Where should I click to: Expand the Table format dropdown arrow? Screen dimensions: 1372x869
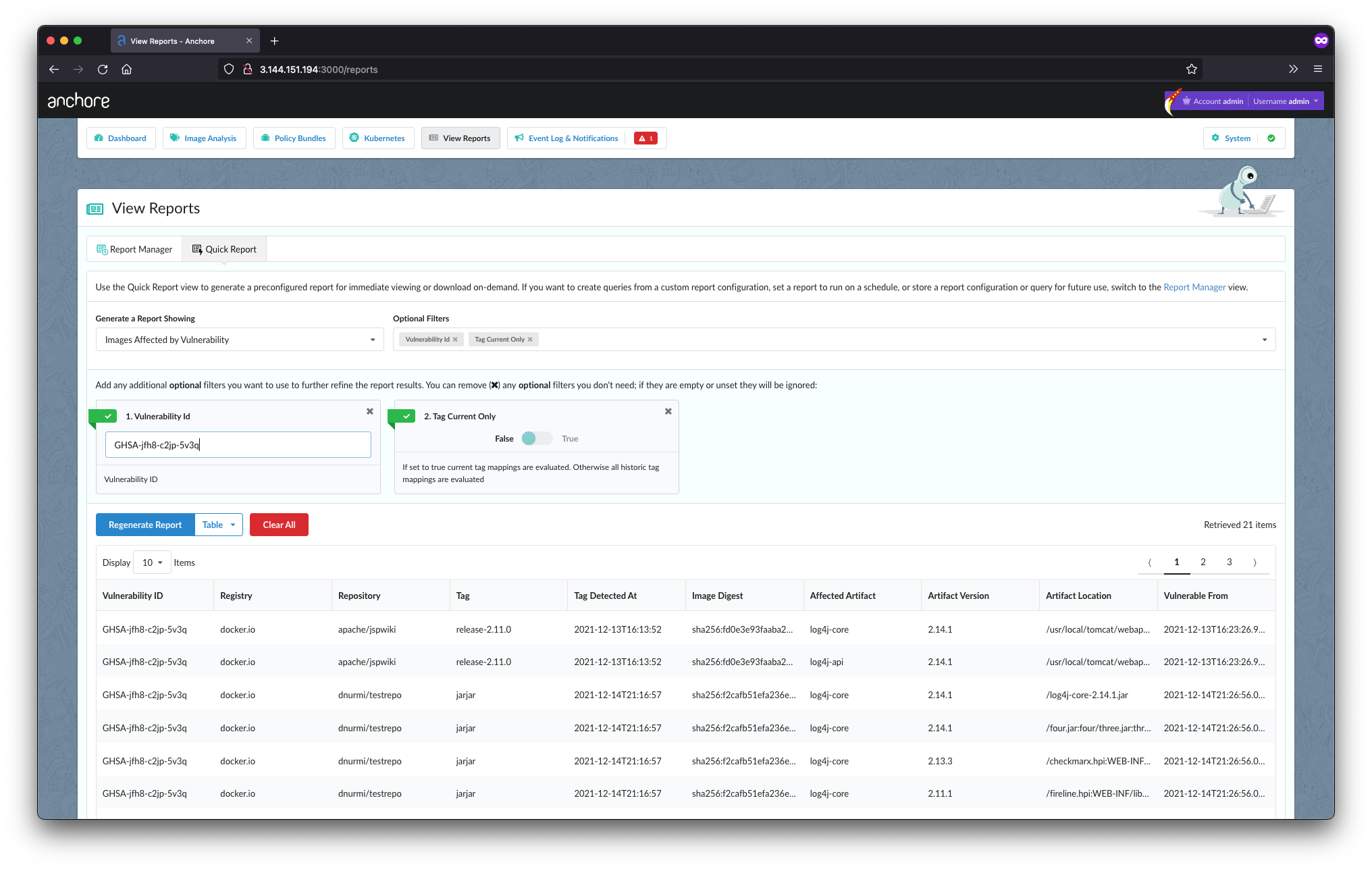click(x=233, y=525)
